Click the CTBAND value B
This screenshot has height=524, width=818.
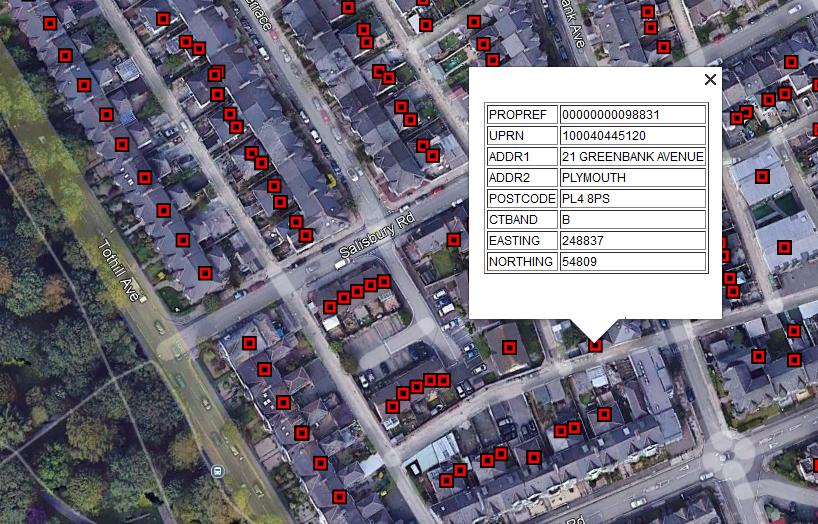[x=632, y=220]
